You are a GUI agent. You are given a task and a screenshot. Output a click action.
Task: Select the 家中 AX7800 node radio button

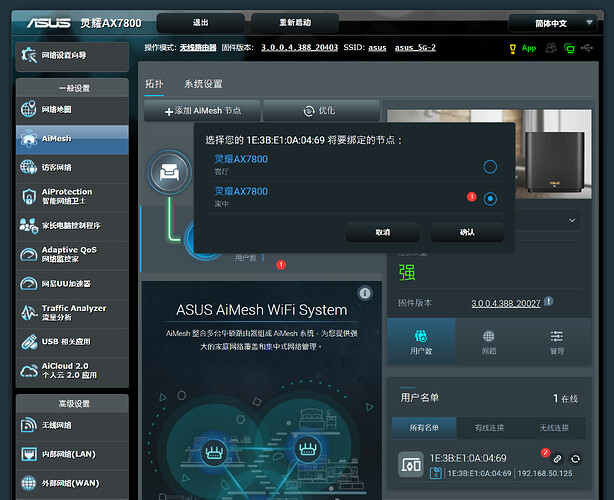click(490, 199)
